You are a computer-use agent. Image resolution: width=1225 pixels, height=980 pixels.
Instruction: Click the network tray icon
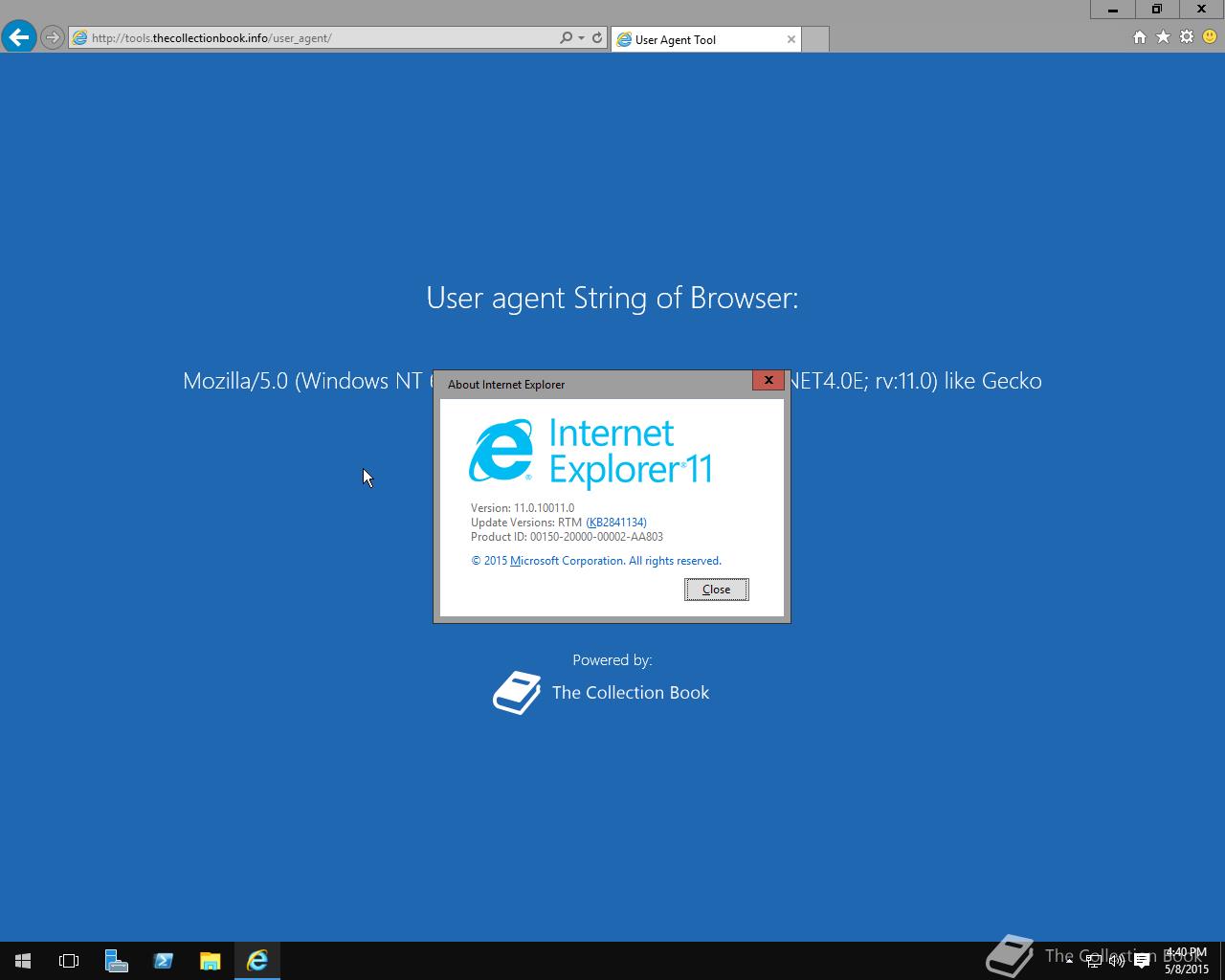point(1094,961)
